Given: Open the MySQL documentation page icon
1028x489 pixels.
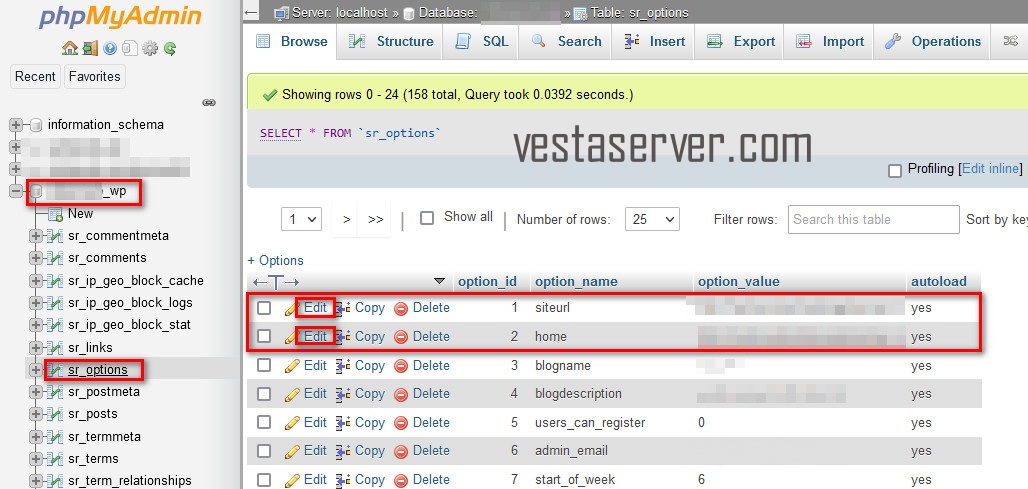Looking at the screenshot, I should pyautogui.click(x=130, y=48).
